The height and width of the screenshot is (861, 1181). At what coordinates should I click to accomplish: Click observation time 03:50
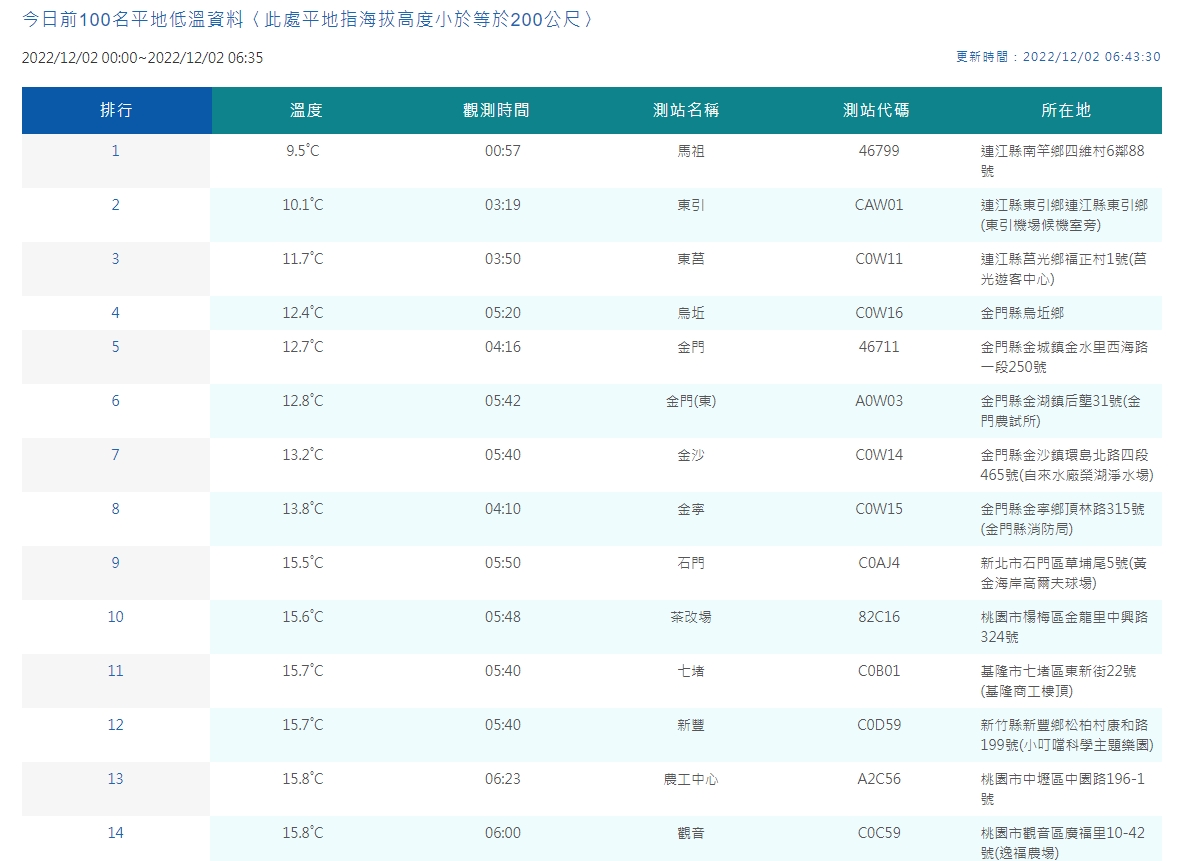click(x=502, y=259)
